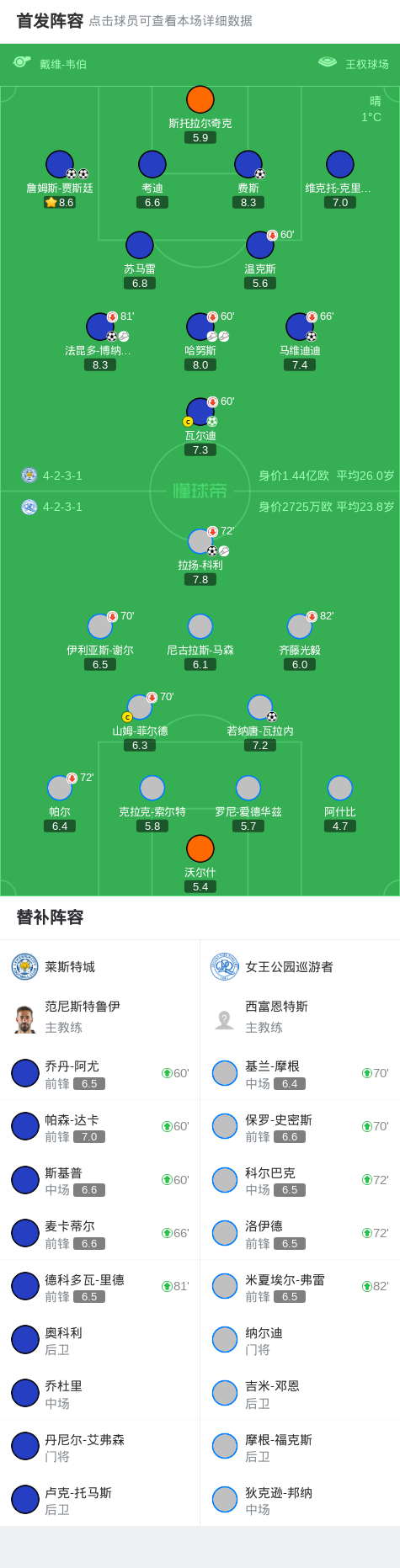
Task: Select 基兰-摩根 substitute entry
Action: point(300,1073)
